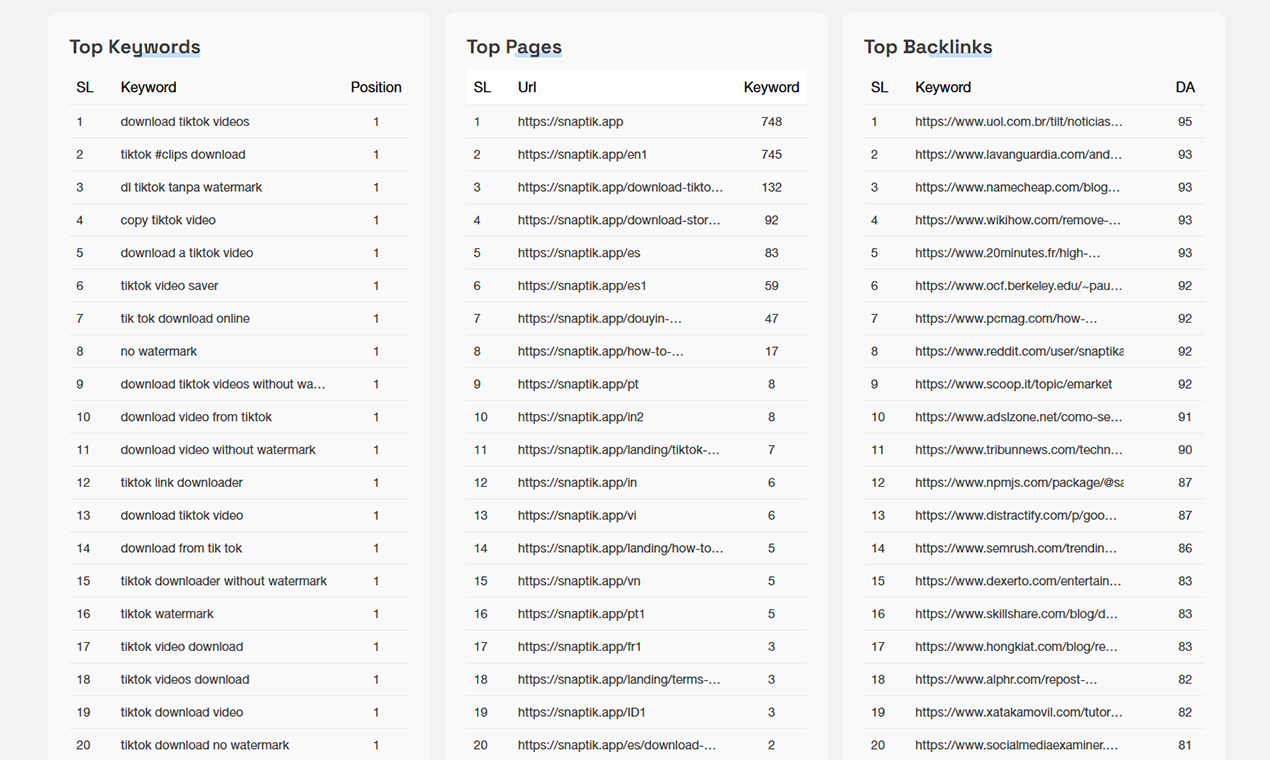Open the hongkiat.com backlink
This screenshot has height=760, width=1270.
tap(1016, 647)
